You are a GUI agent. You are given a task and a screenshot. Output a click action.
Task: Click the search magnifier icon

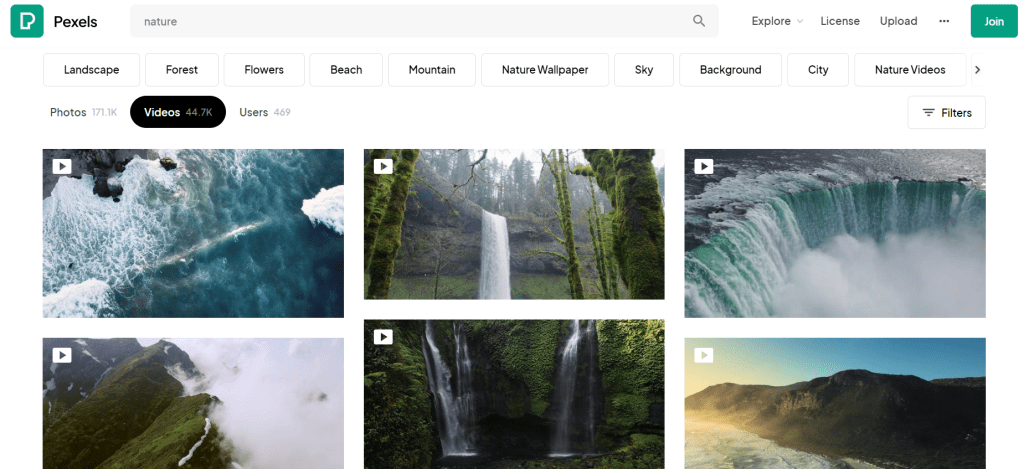tap(699, 21)
